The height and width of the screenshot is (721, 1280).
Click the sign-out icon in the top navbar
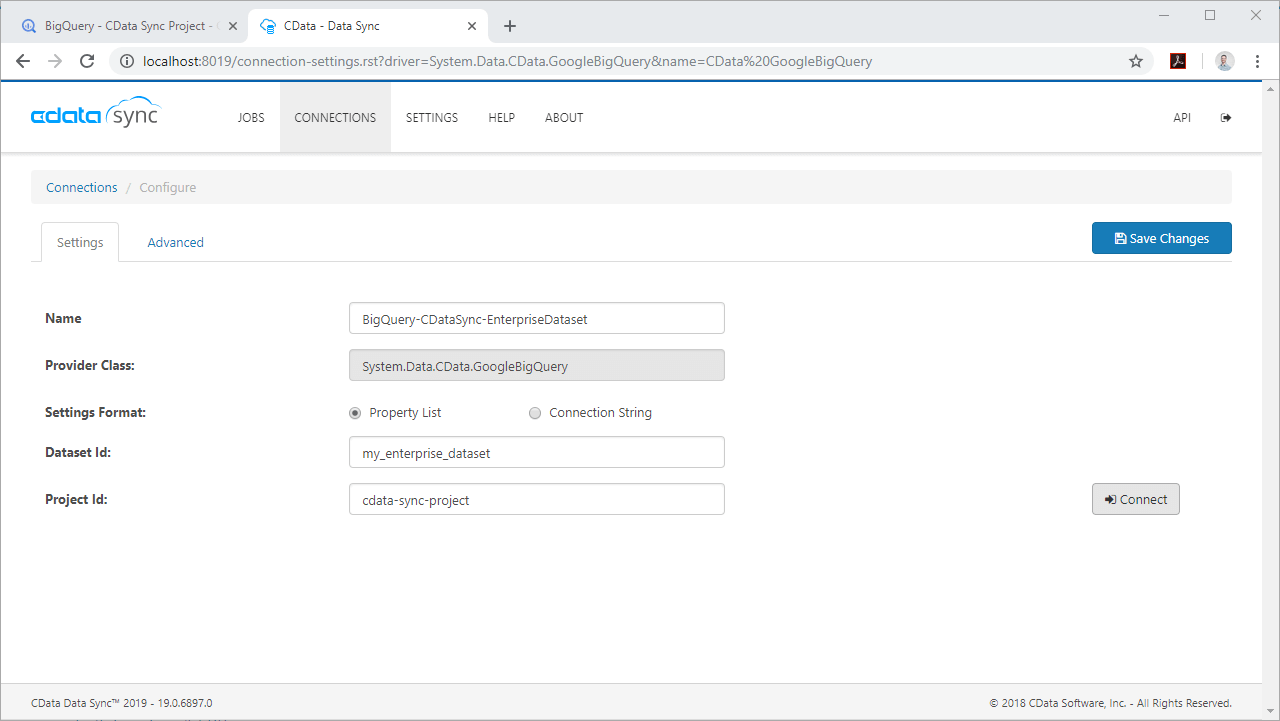(x=1226, y=117)
